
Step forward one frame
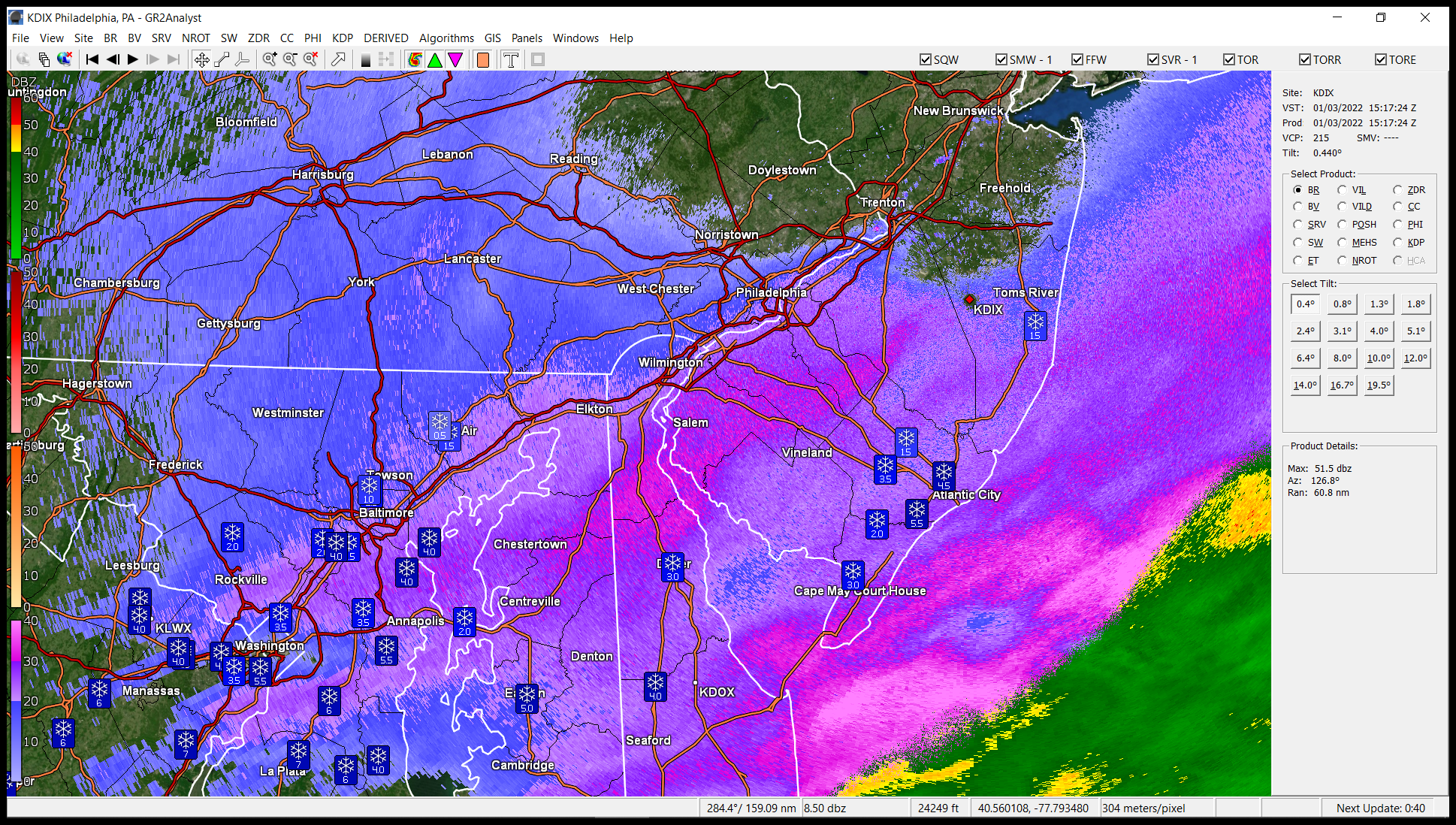coord(153,59)
